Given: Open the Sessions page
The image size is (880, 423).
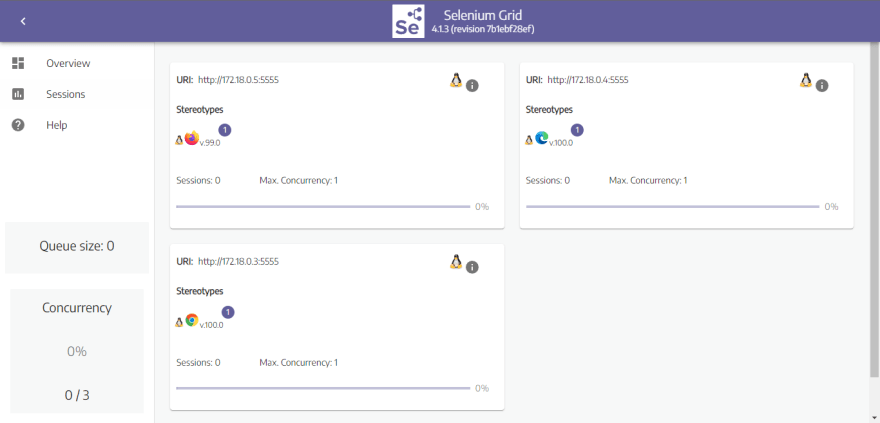Looking at the screenshot, I should 65,94.
